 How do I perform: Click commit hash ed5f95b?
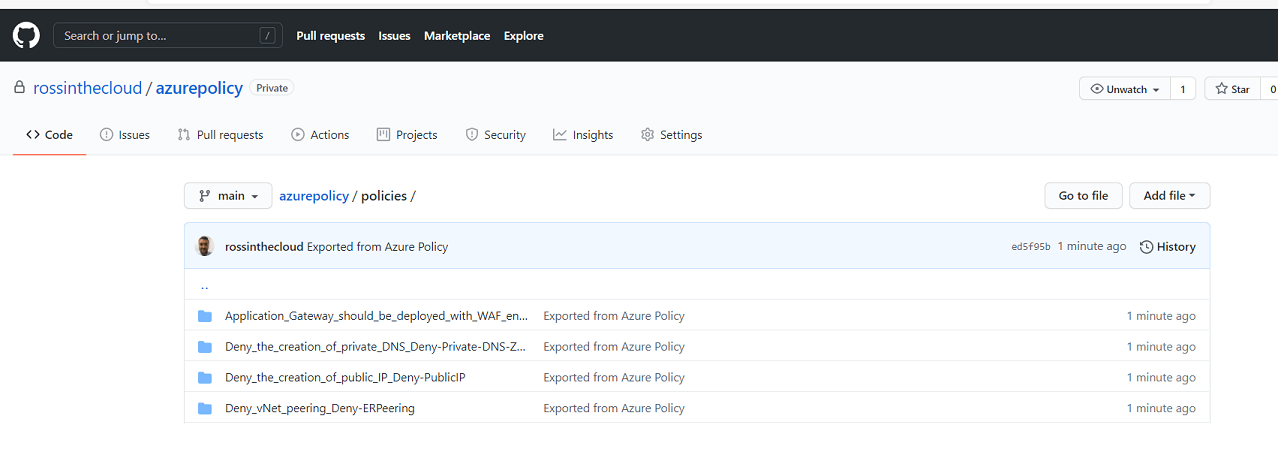pyautogui.click(x=1031, y=246)
